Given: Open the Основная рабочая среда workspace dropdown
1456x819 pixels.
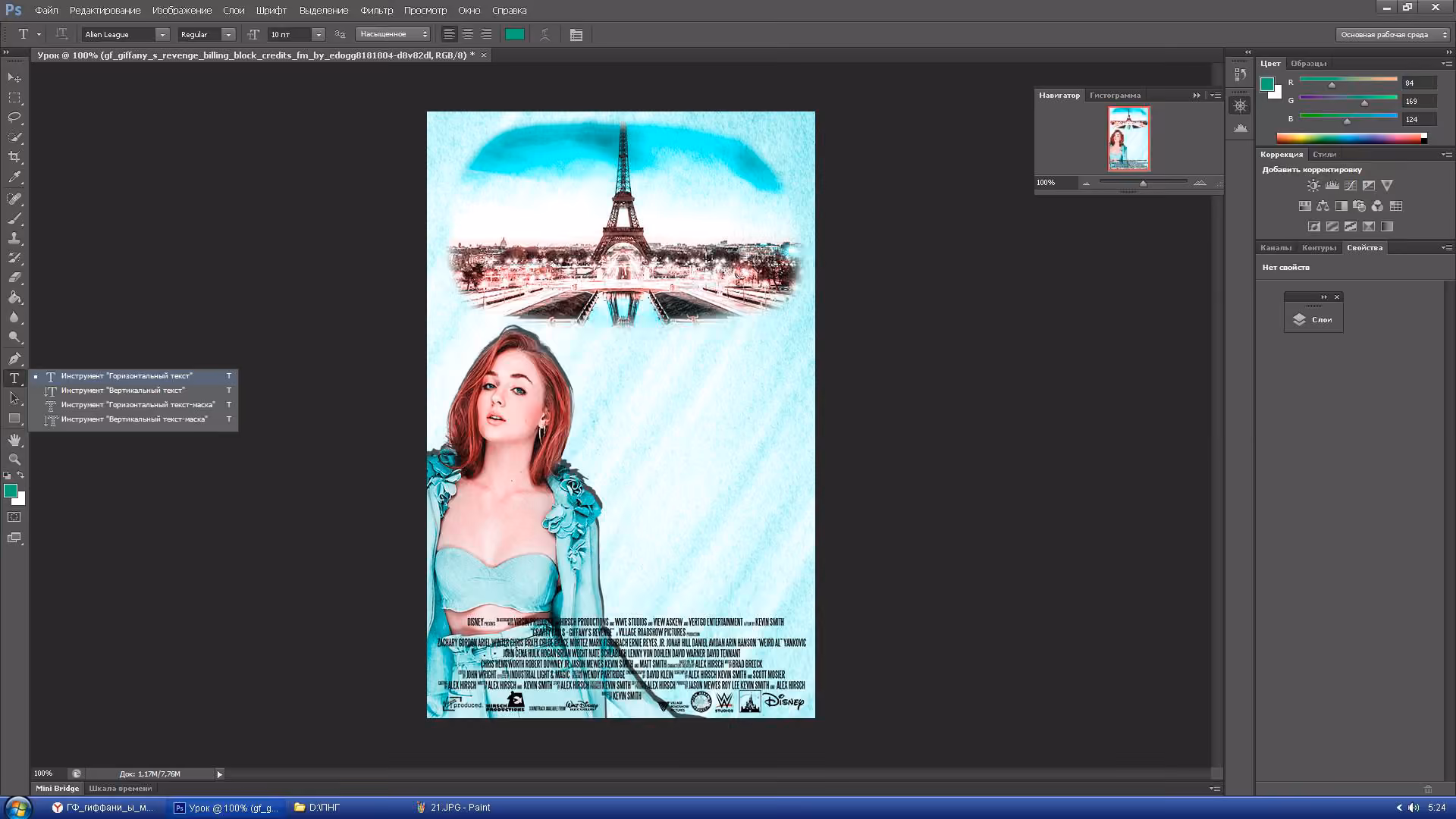Looking at the screenshot, I should (x=1393, y=35).
